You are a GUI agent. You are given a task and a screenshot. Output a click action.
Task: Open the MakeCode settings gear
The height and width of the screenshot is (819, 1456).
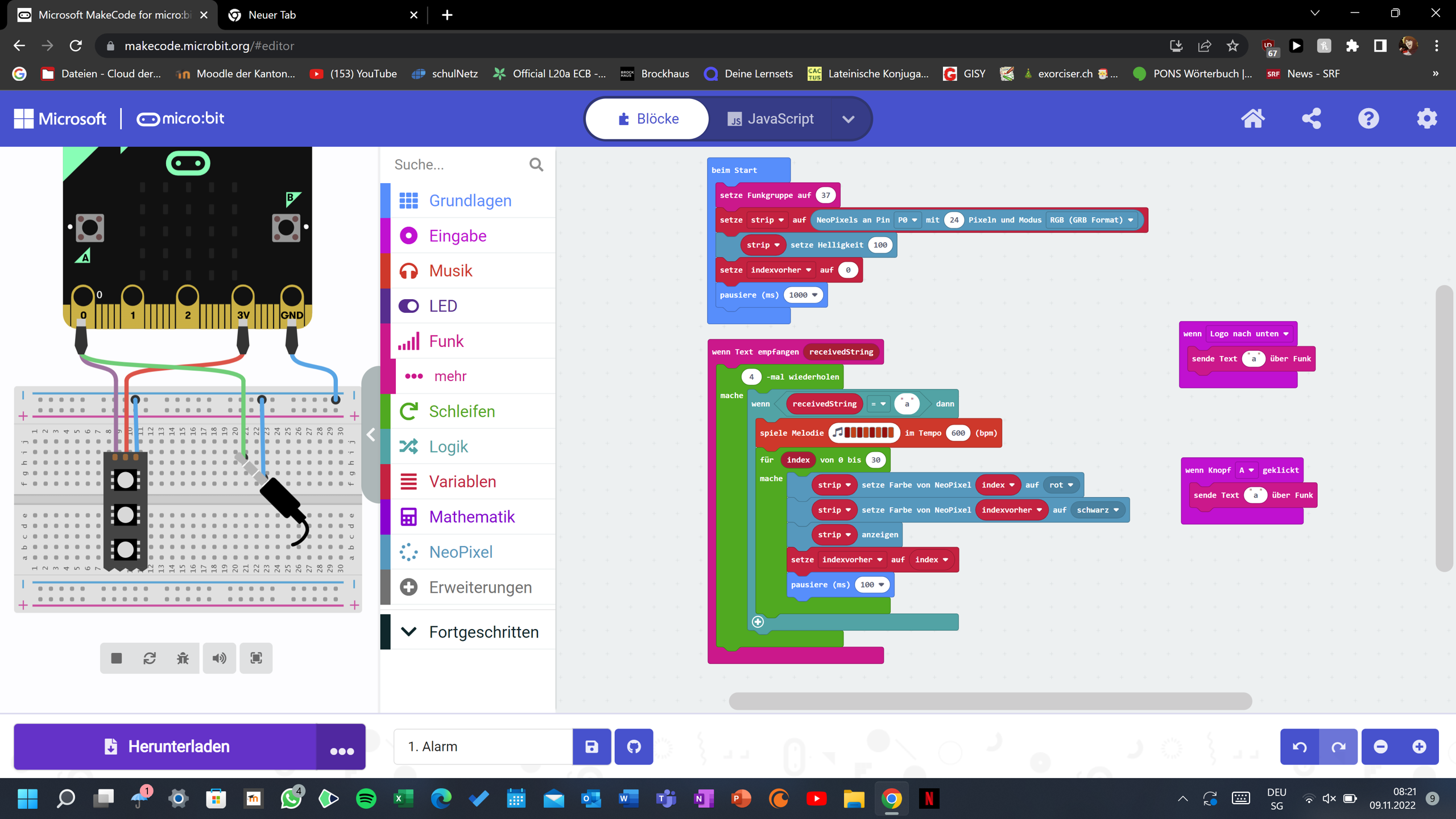click(x=1426, y=118)
